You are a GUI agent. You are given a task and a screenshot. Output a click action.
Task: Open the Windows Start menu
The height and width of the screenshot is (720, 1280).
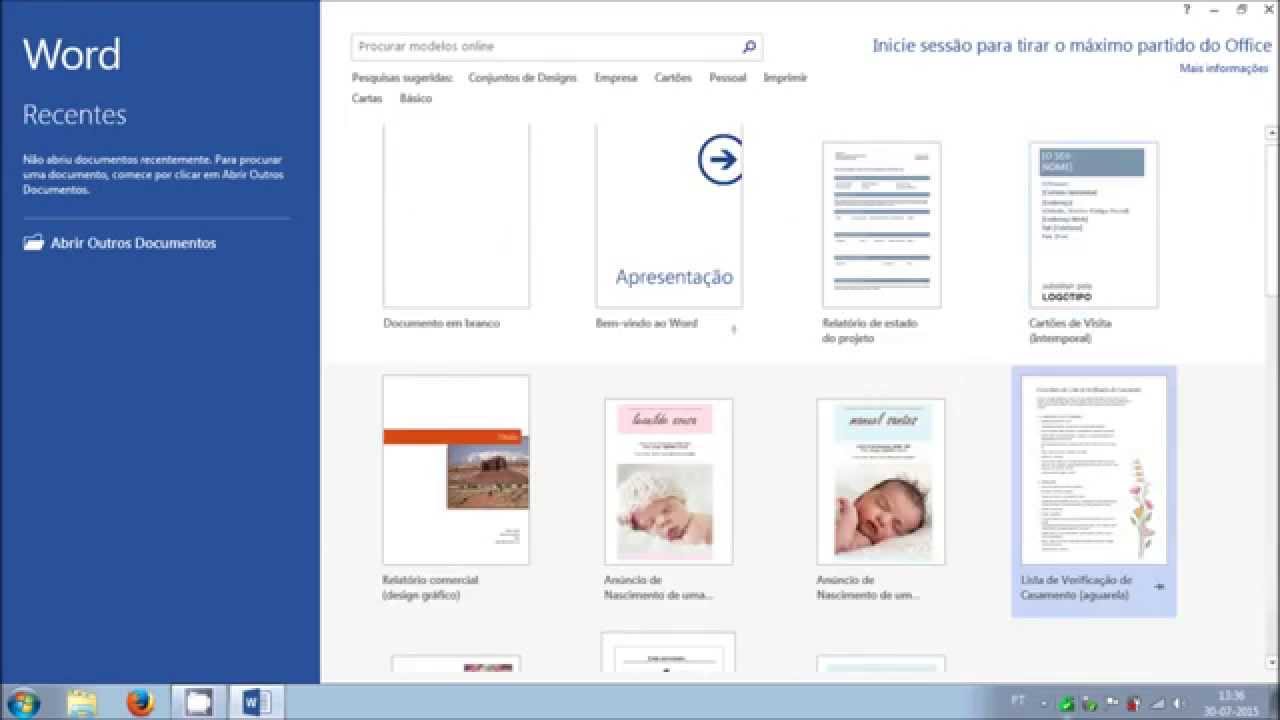click(22, 703)
